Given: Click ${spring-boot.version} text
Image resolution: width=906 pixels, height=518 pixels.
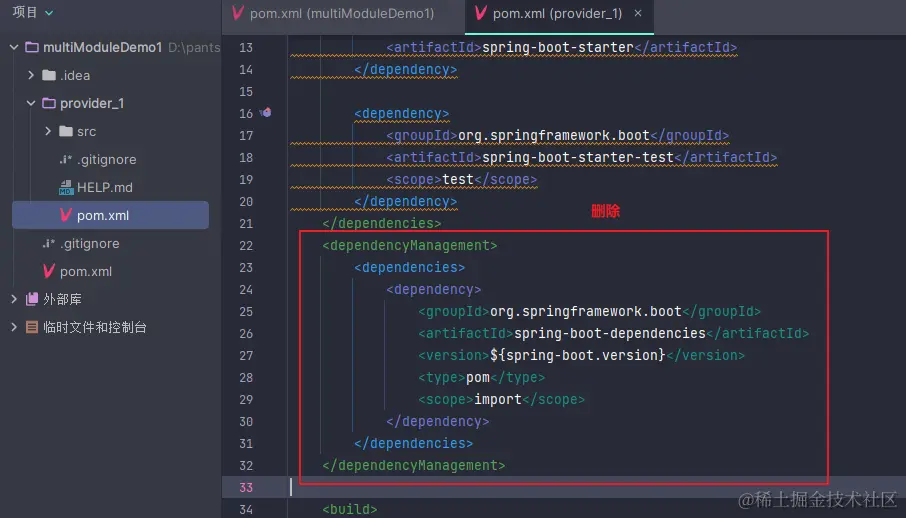Looking at the screenshot, I should tap(578, 355).
